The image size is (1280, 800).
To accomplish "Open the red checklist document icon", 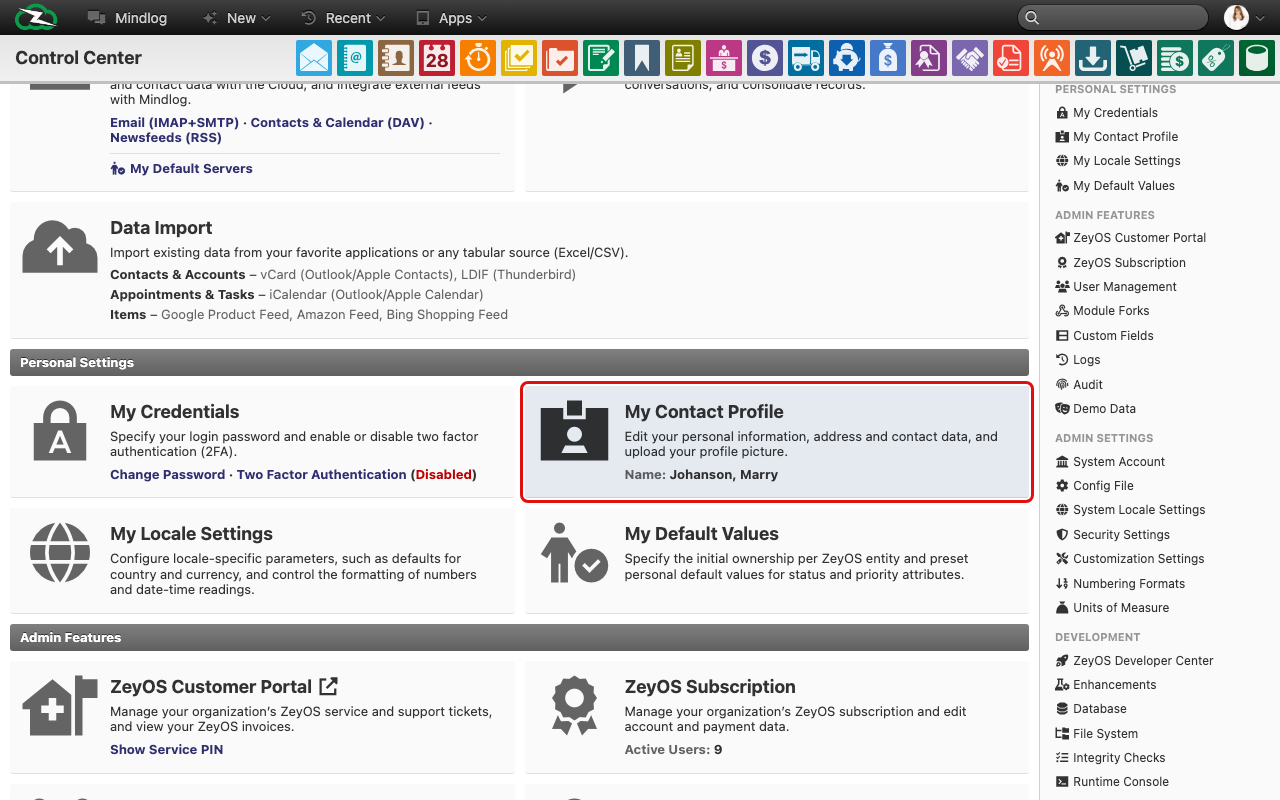I will pyautogui.click(x=1011, y=58).
